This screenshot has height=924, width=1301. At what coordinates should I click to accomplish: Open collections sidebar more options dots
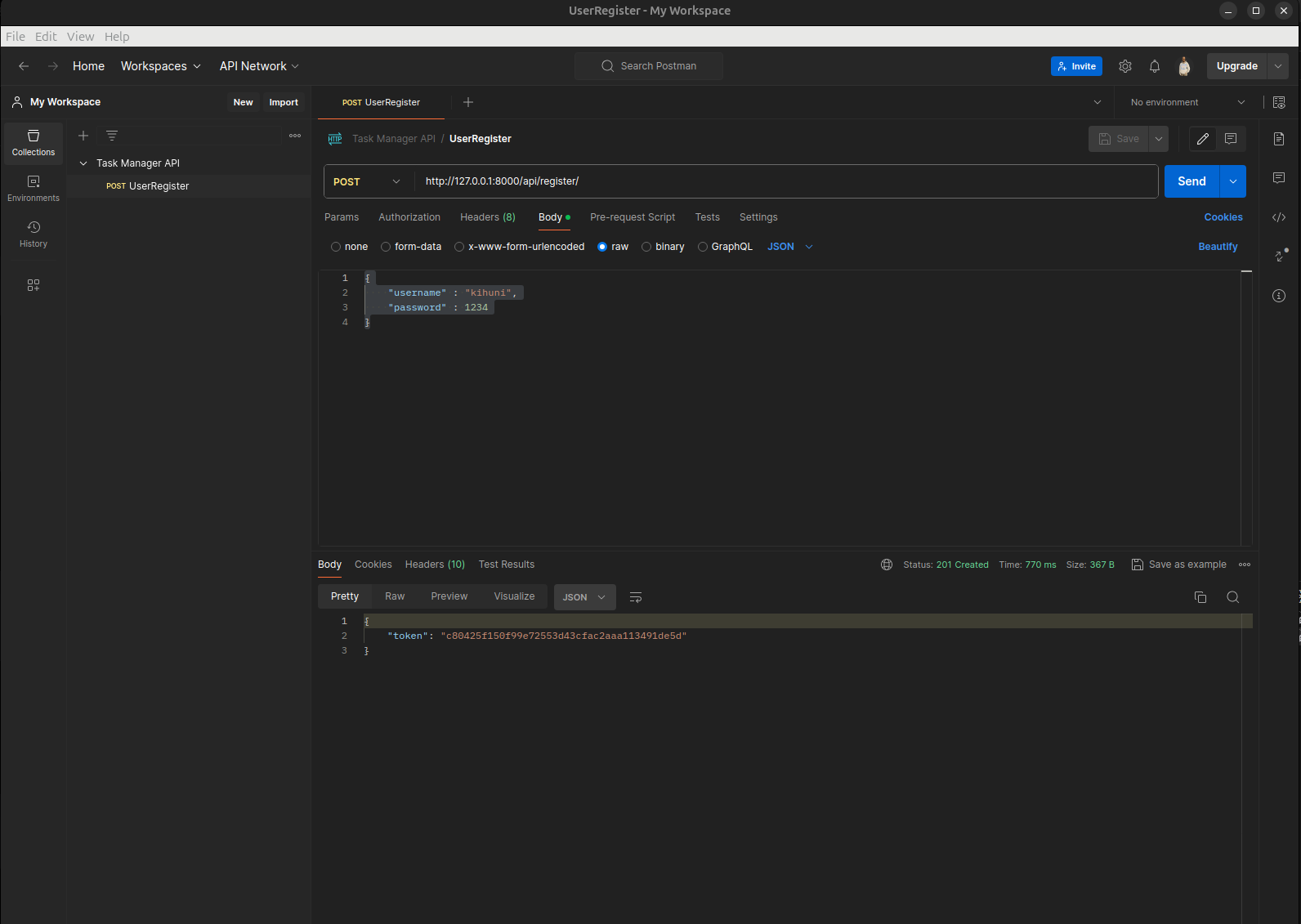[x=295, y=136]
